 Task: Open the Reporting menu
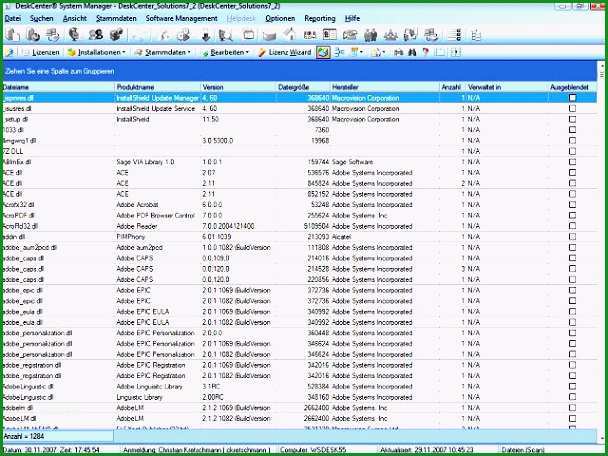320,18
